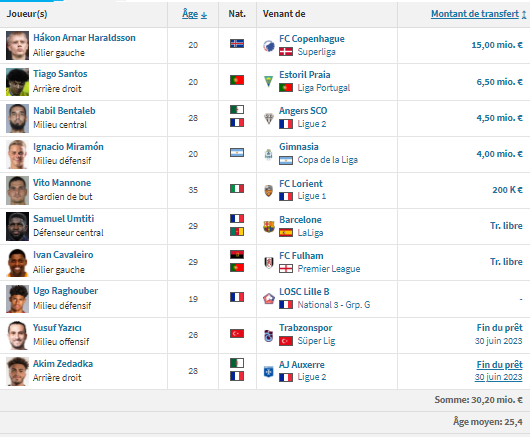Click Nabil Bentaleb's portrait thumbnail
This screenshot has height=437, width=530.
(x=17, y=118)
